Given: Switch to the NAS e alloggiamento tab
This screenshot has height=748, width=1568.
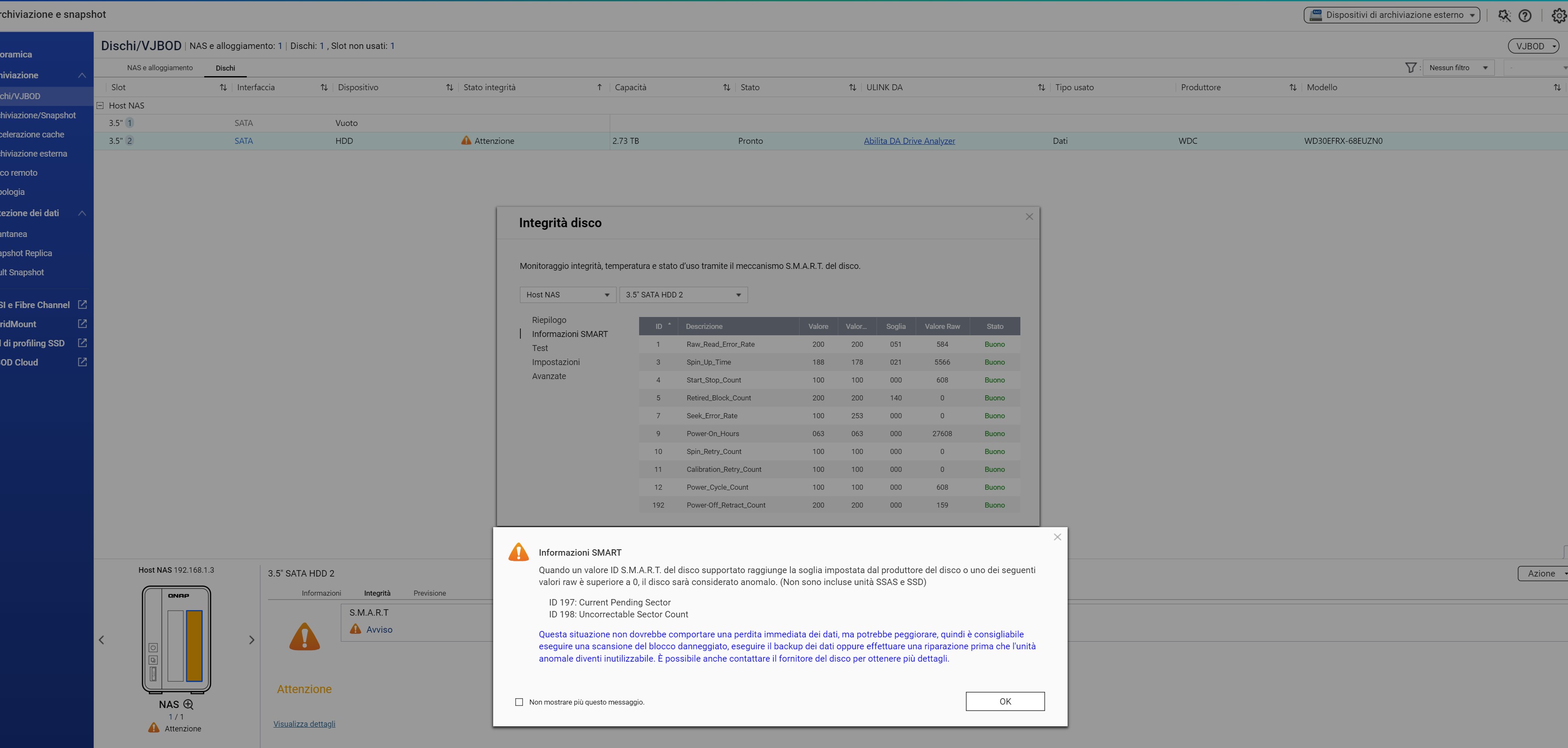Looking at the screenshot, I should tap(160, 68).
